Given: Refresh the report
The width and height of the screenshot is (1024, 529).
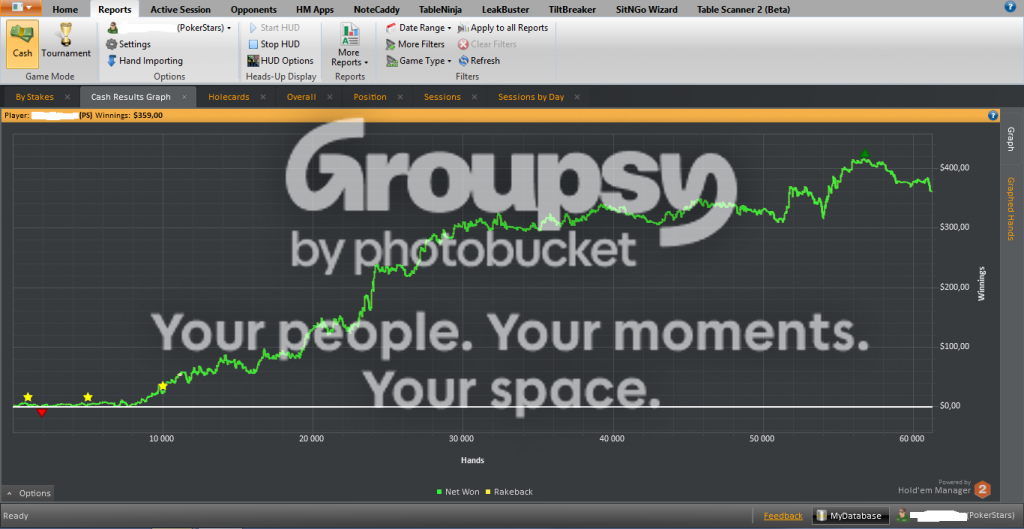Looking at the screenshot, I should tap(479, 61).
